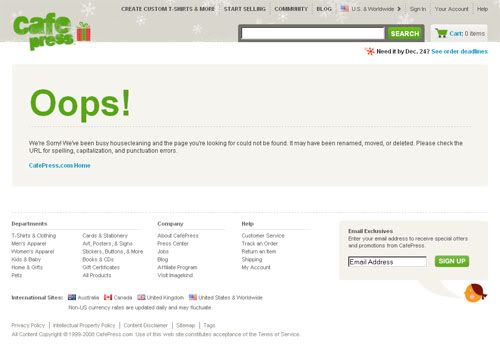The width and height of the screenshot is (500, 361).
Task: Open the Blog menu item in header
Action: 324,9
